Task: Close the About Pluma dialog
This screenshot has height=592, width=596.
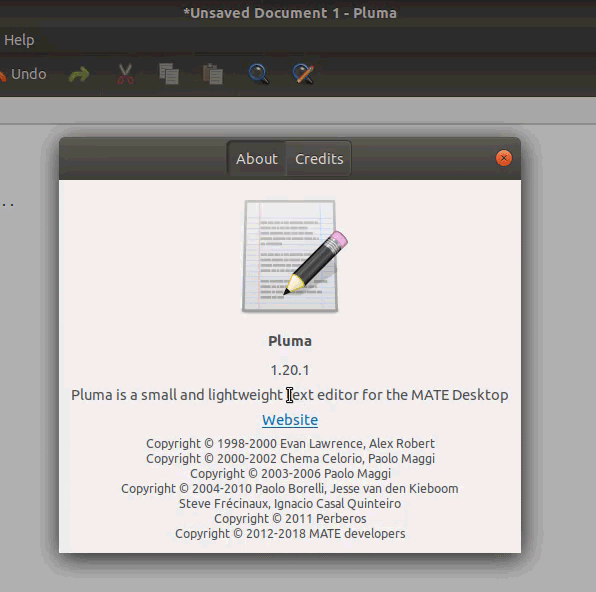Action: (x=504, y=158)
